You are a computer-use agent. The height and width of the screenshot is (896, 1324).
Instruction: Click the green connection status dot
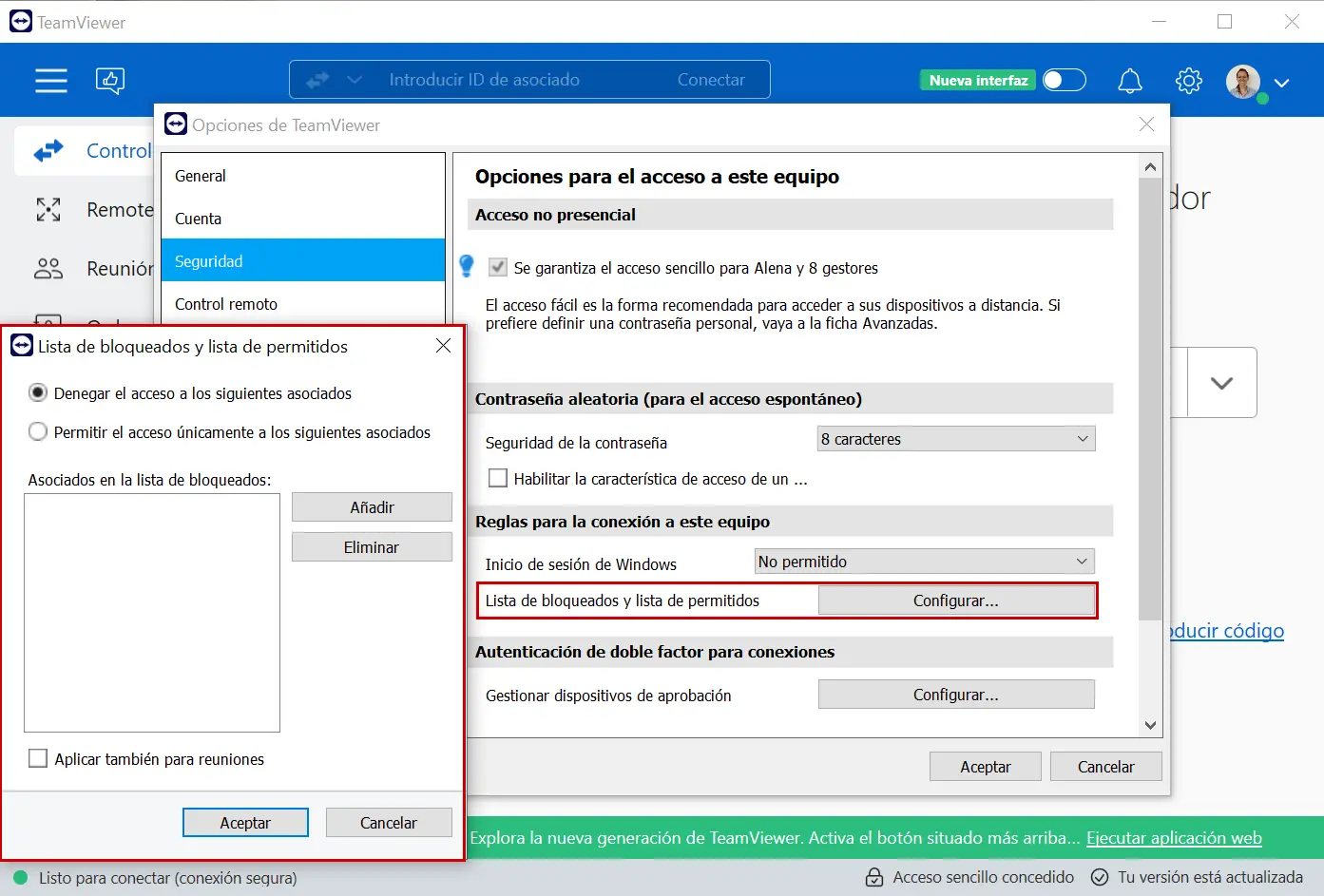20,878
